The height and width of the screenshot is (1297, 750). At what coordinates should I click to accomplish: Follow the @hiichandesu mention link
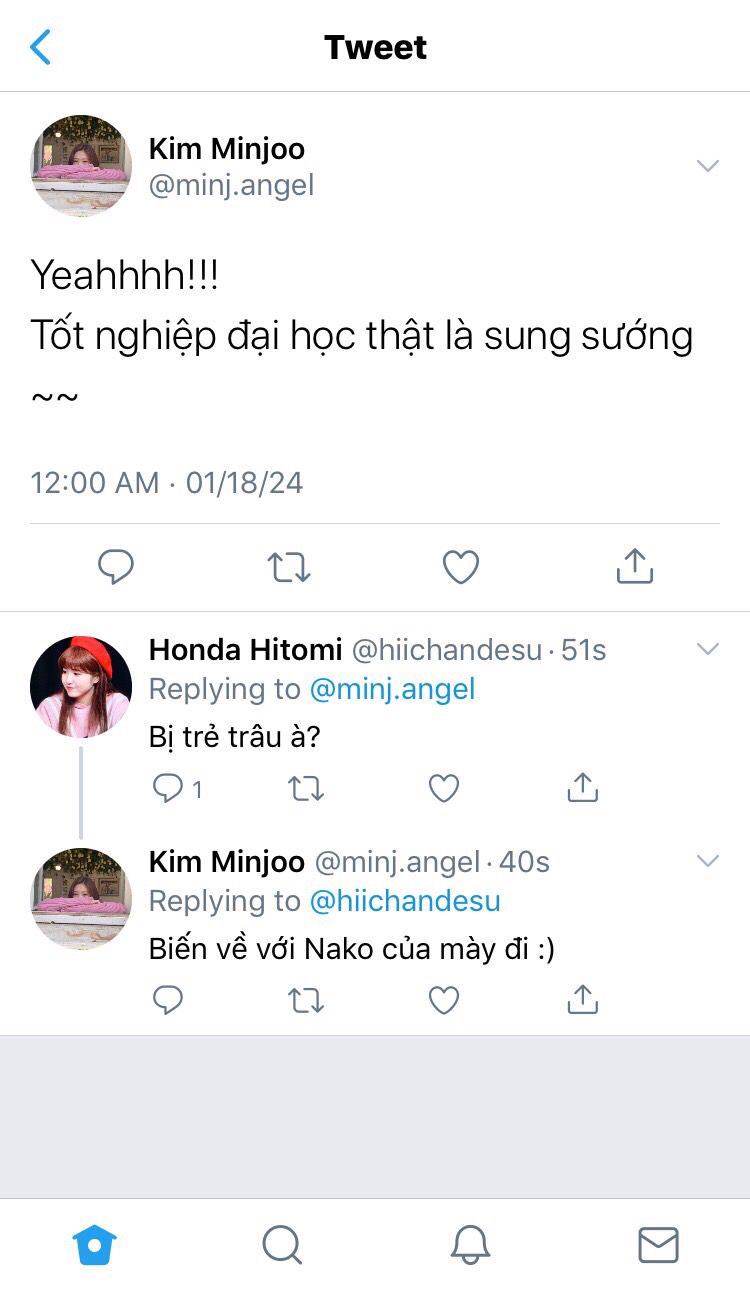(x=405, y=901)
